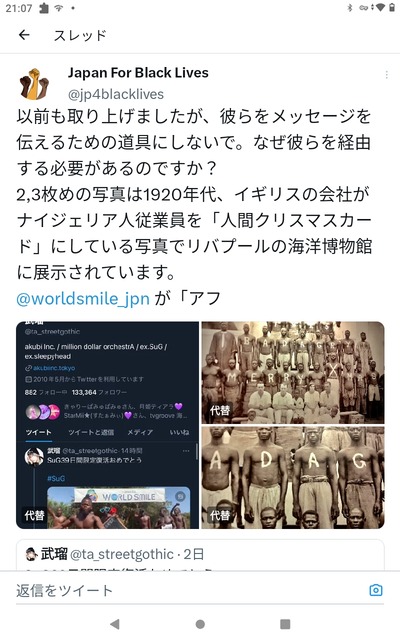Tap the 代替 alt badge on left image
Screen dimensions: 400x640
click(x=34, y=515)
